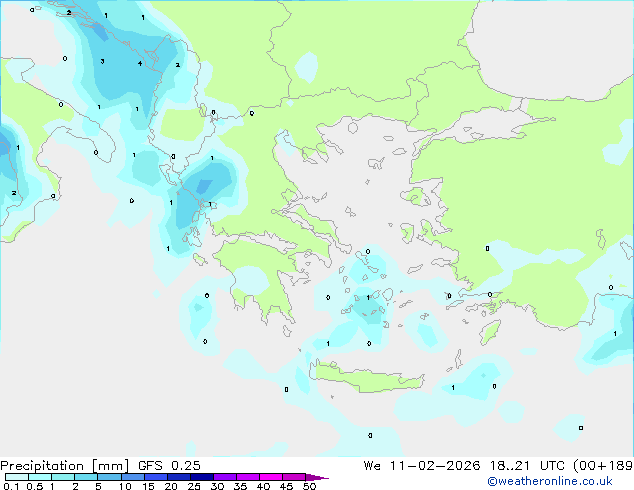Pick the 15–20 mm legend swatch
This screenshot has width=634, height=490.
(155, 477)
